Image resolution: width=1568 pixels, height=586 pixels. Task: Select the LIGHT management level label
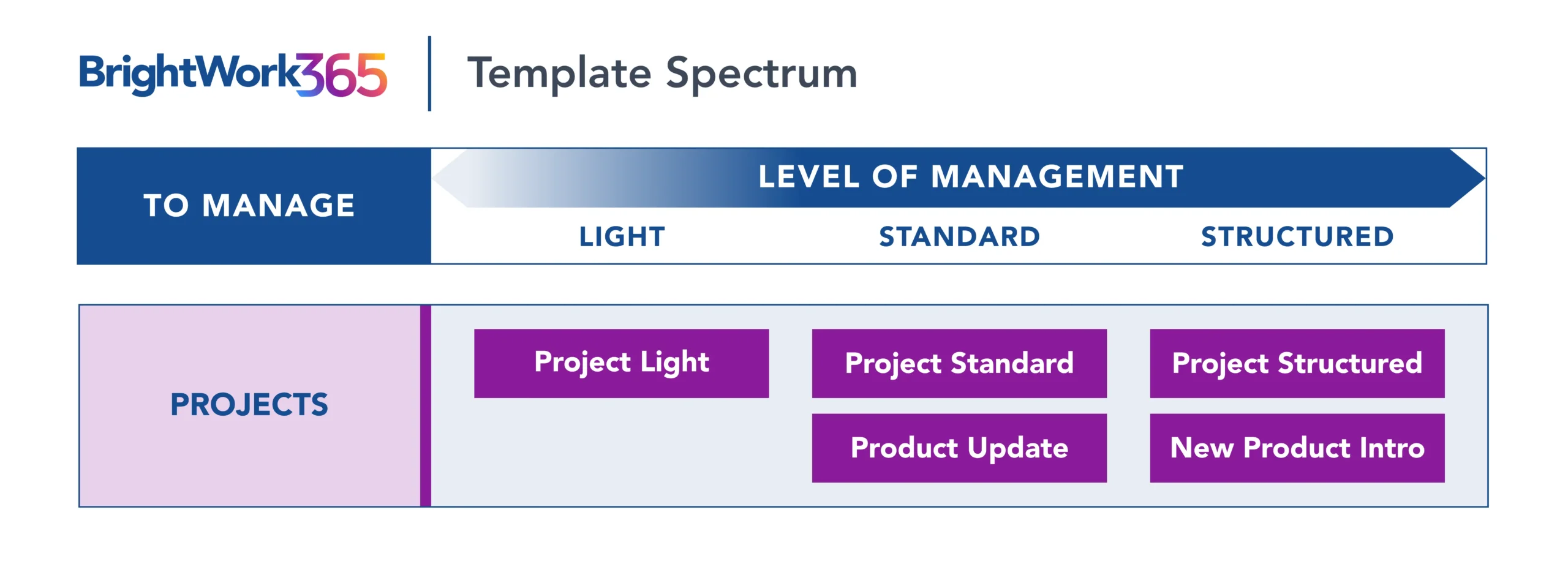pos(622,237)
